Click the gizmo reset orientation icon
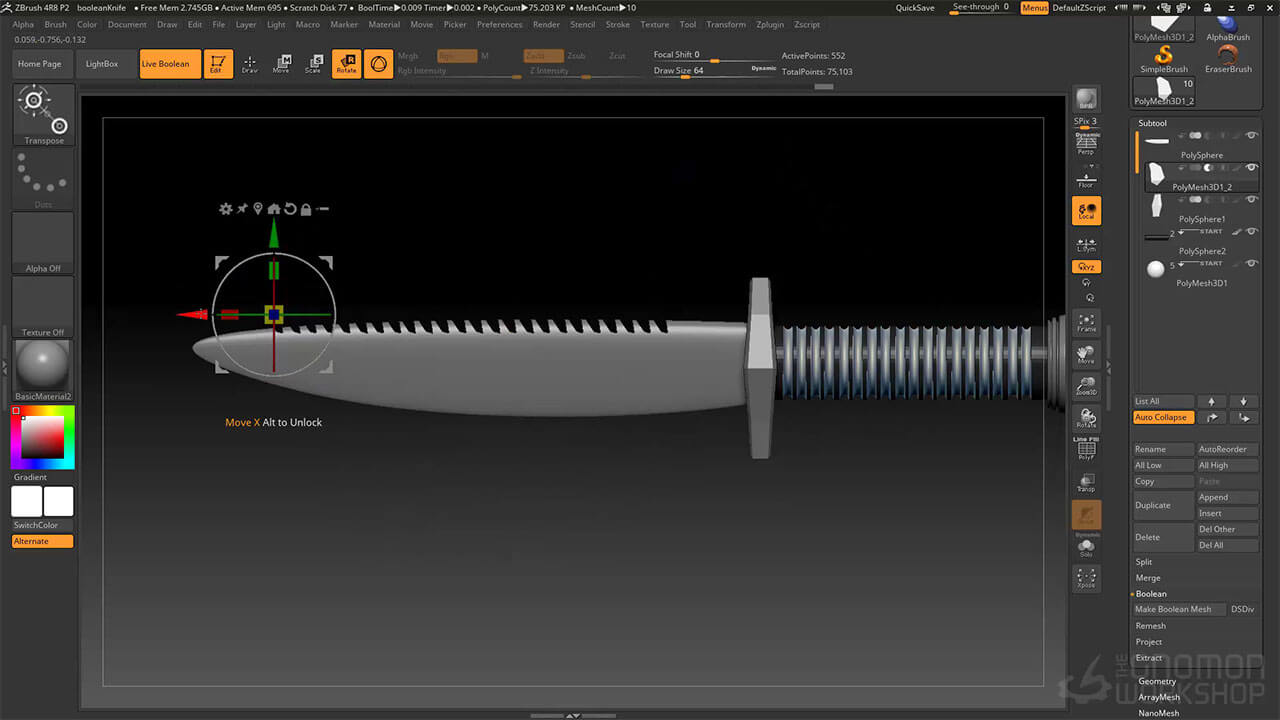Viewport: 1280px width, 720px height. click(290, 209)
